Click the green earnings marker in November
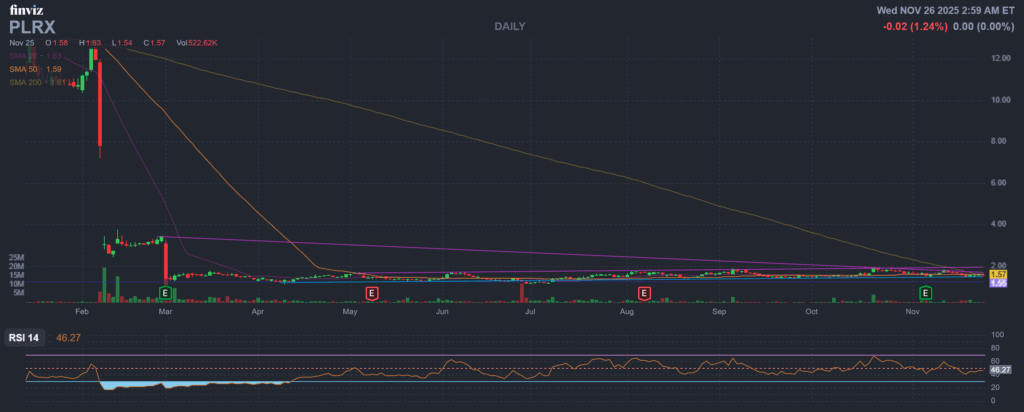The height and width of the screenshot is (412, 1024). (x=926, y=292)
